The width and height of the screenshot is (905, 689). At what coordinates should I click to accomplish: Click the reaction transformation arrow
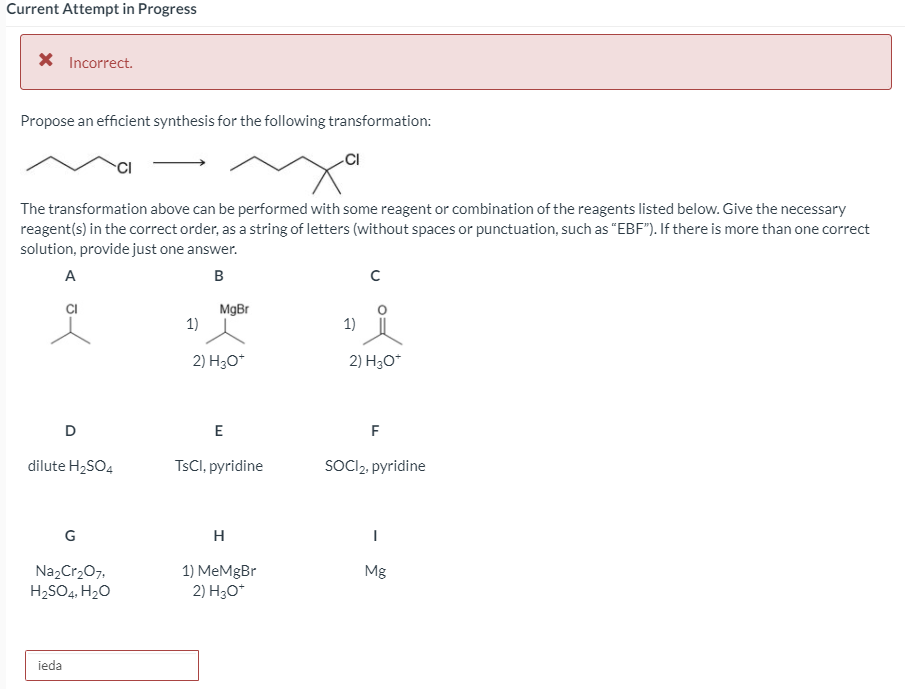point(180,163)
